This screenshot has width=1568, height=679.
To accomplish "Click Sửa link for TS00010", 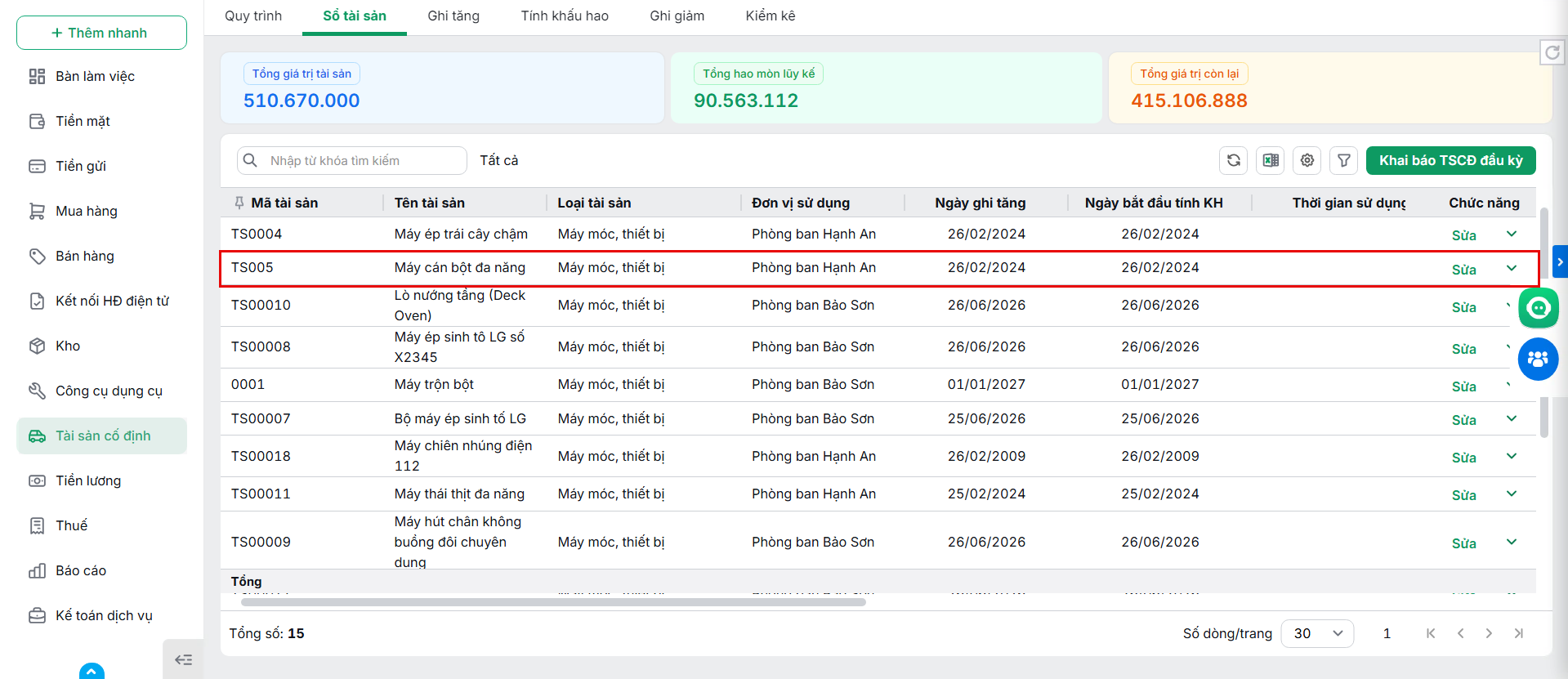I will point(1463,307).
